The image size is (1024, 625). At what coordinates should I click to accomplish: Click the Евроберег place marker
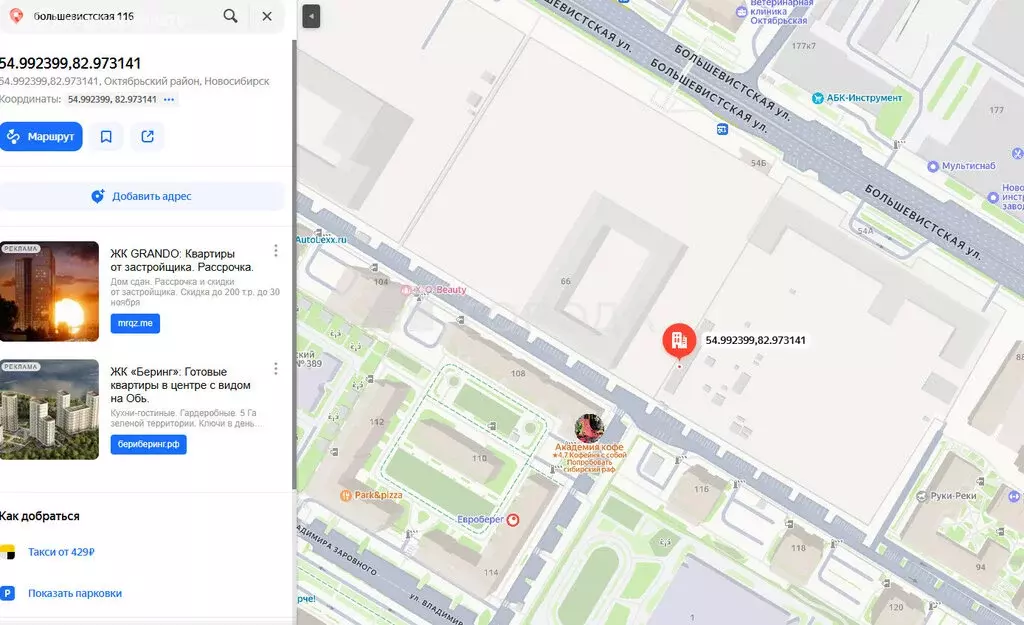point(512,520)
